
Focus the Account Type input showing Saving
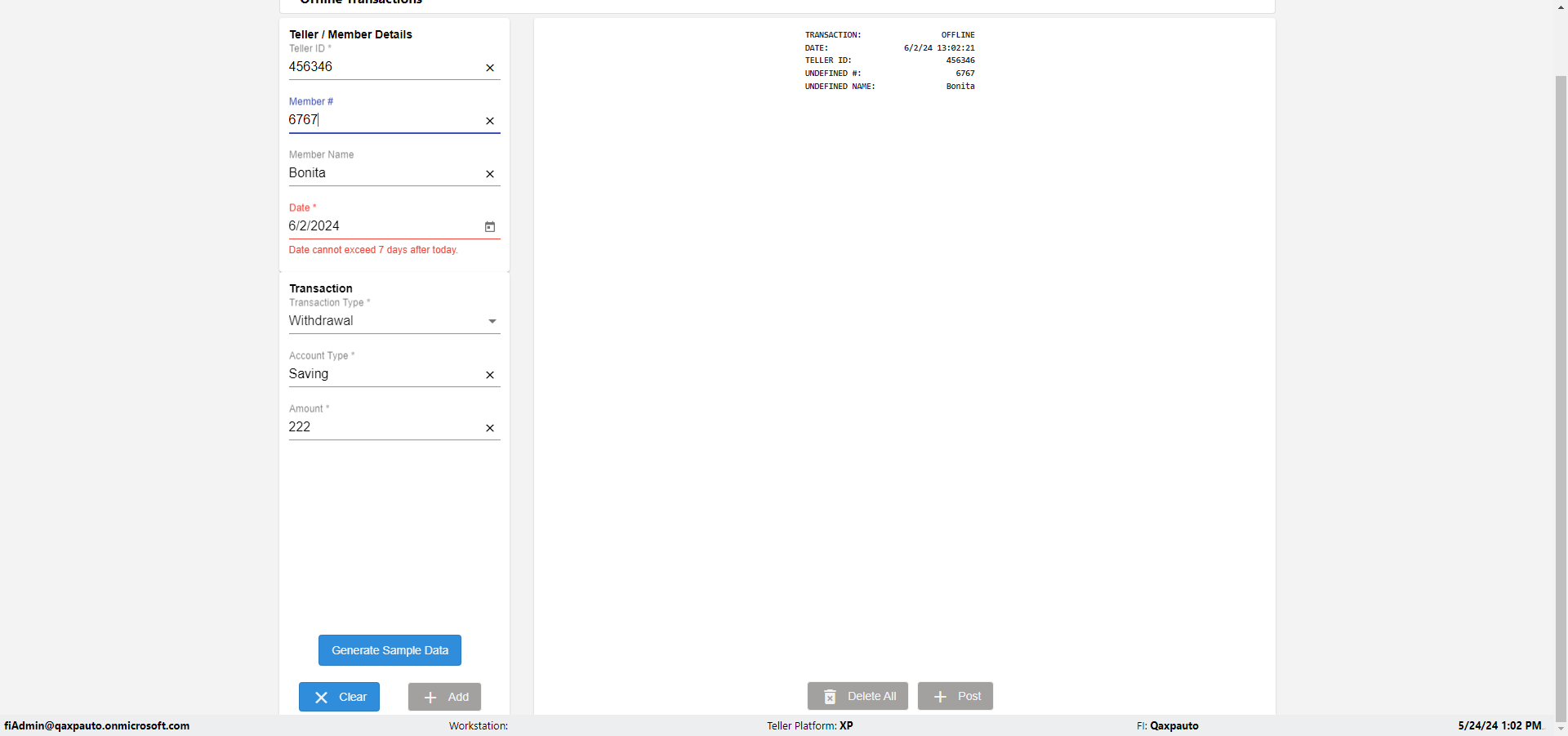tap(384, 374)
